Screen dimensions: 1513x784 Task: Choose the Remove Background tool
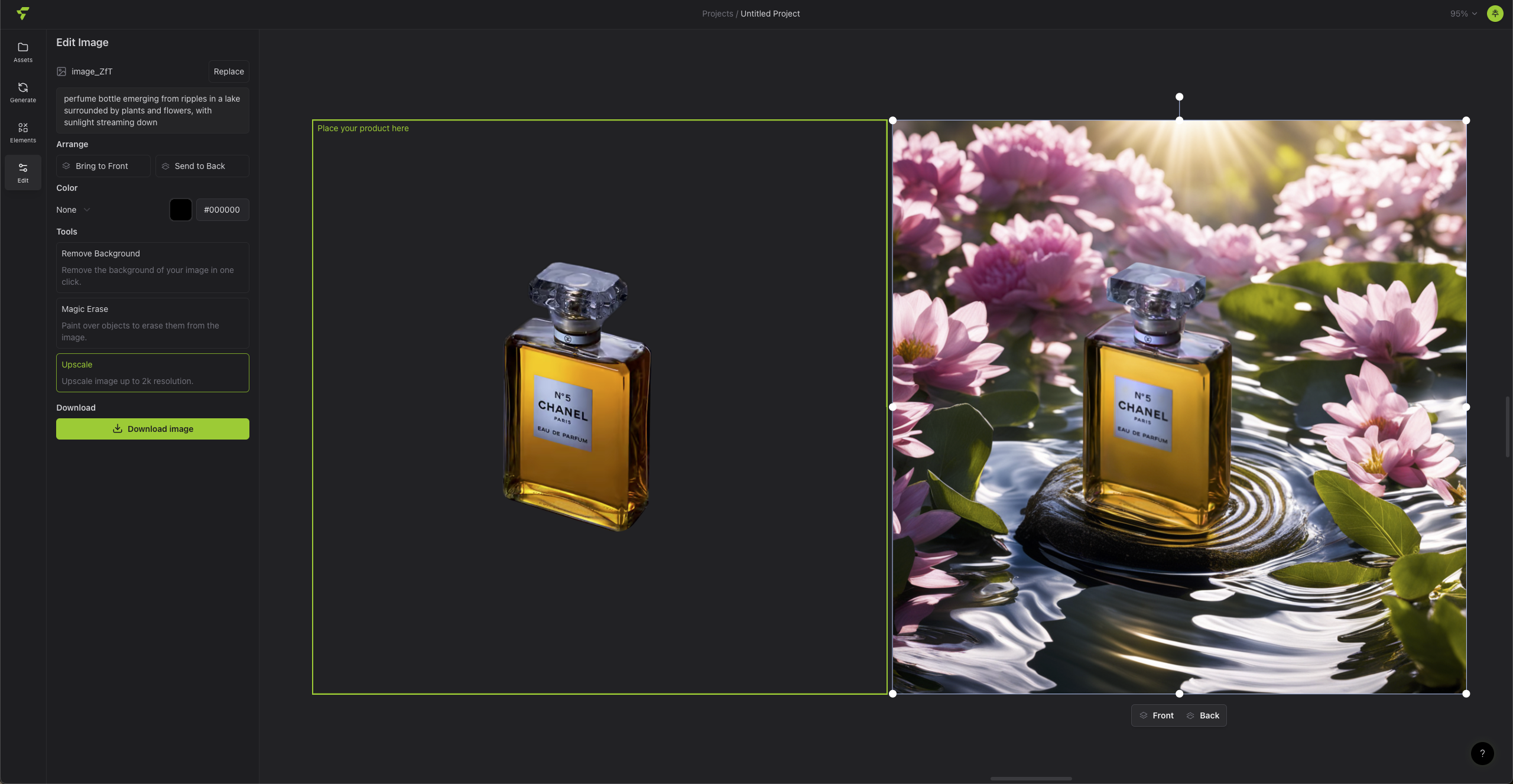[x=152, y=268]
